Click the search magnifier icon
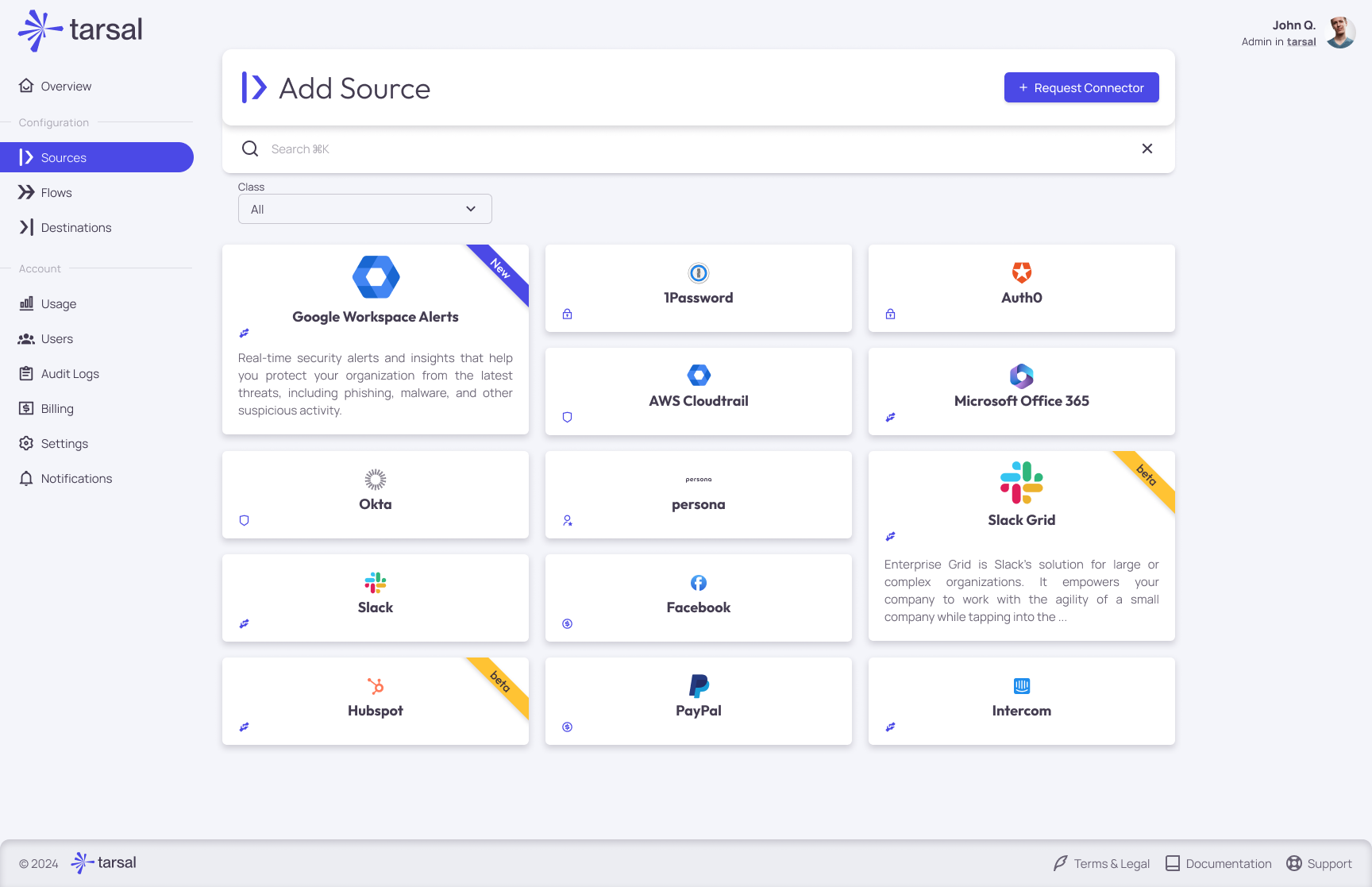This screenshot has width=1372, height=887. 249,148
